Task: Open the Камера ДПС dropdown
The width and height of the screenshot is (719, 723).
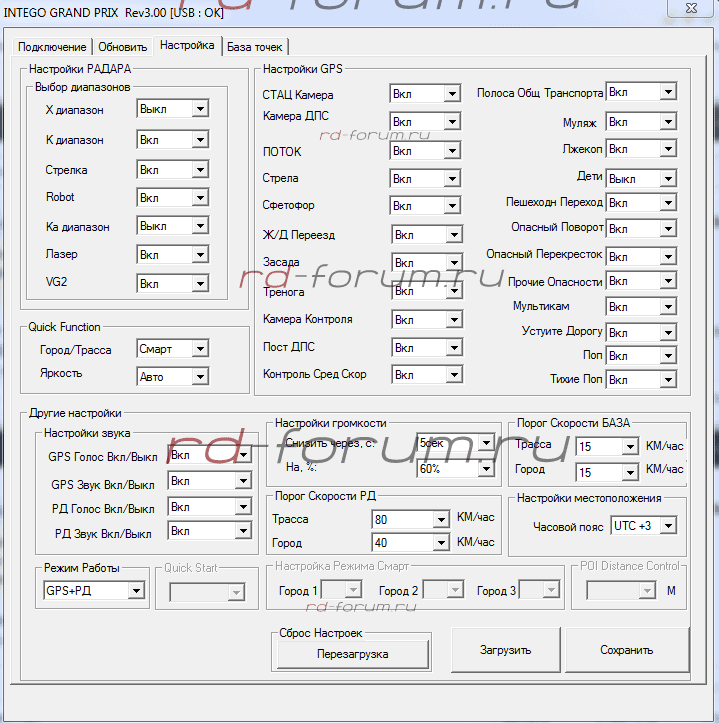Action: pos(425,122)
